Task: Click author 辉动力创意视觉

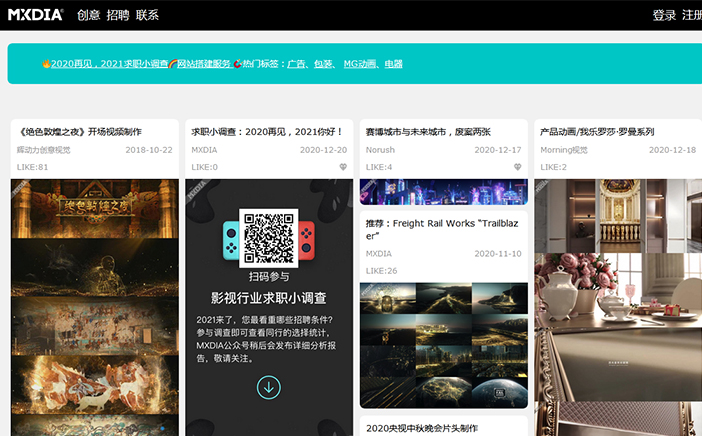Action: click(43, 150)
